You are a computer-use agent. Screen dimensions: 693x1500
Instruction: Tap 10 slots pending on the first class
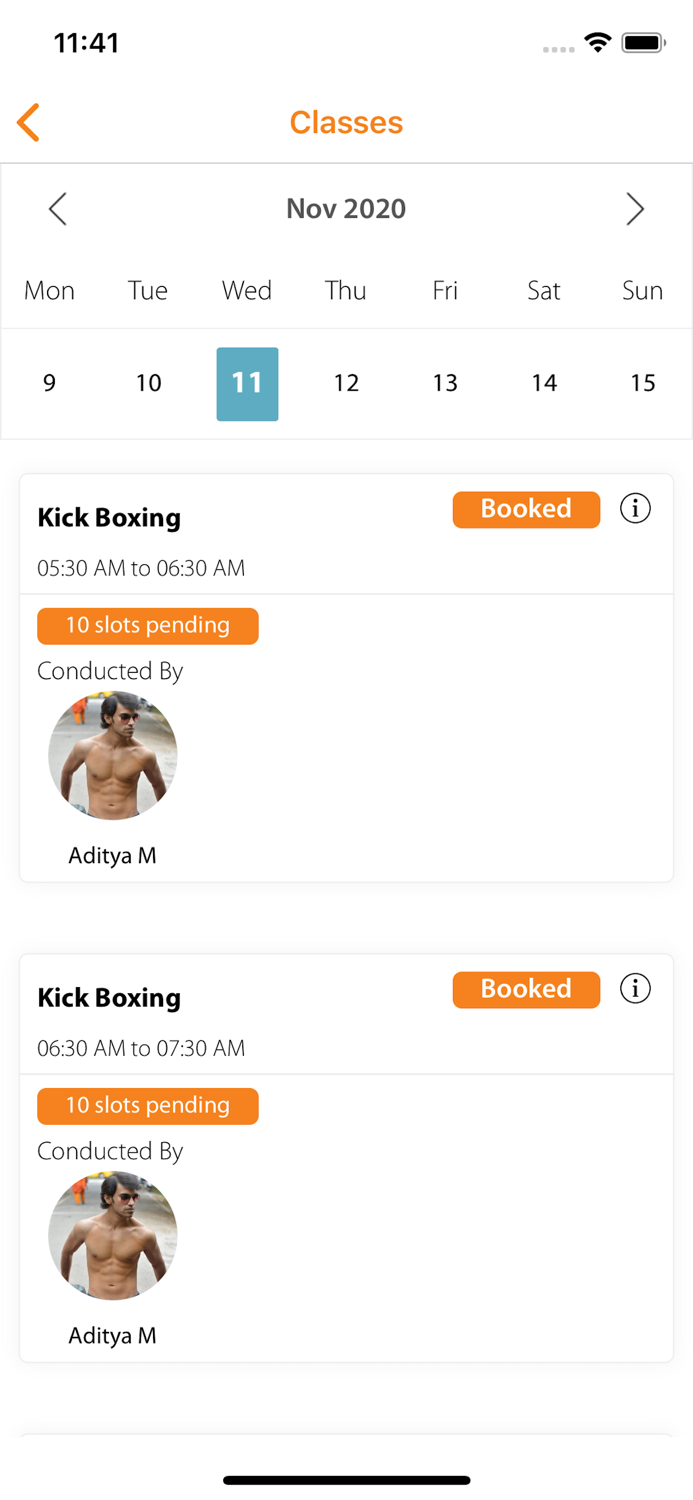click(148, 626)
